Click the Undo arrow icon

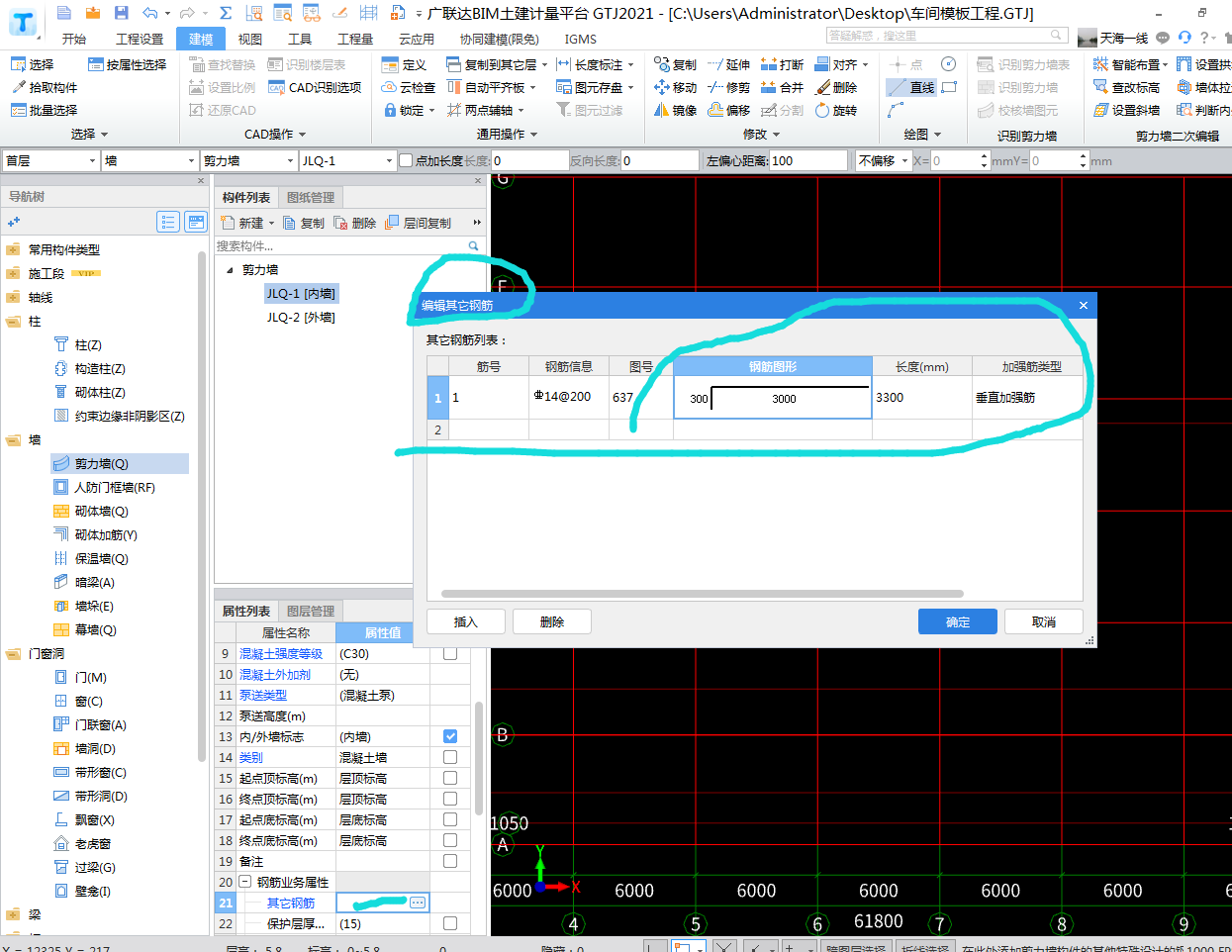(x=149, y=13)
